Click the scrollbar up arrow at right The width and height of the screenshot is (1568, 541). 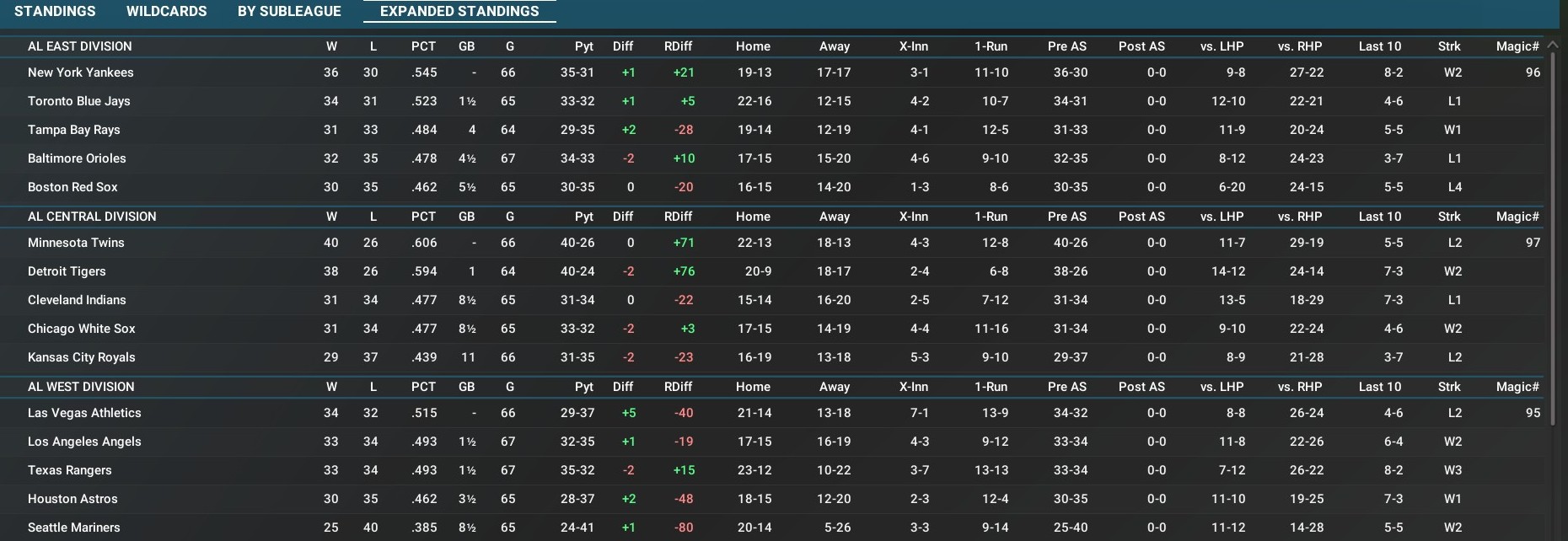tap(1554, 45)
